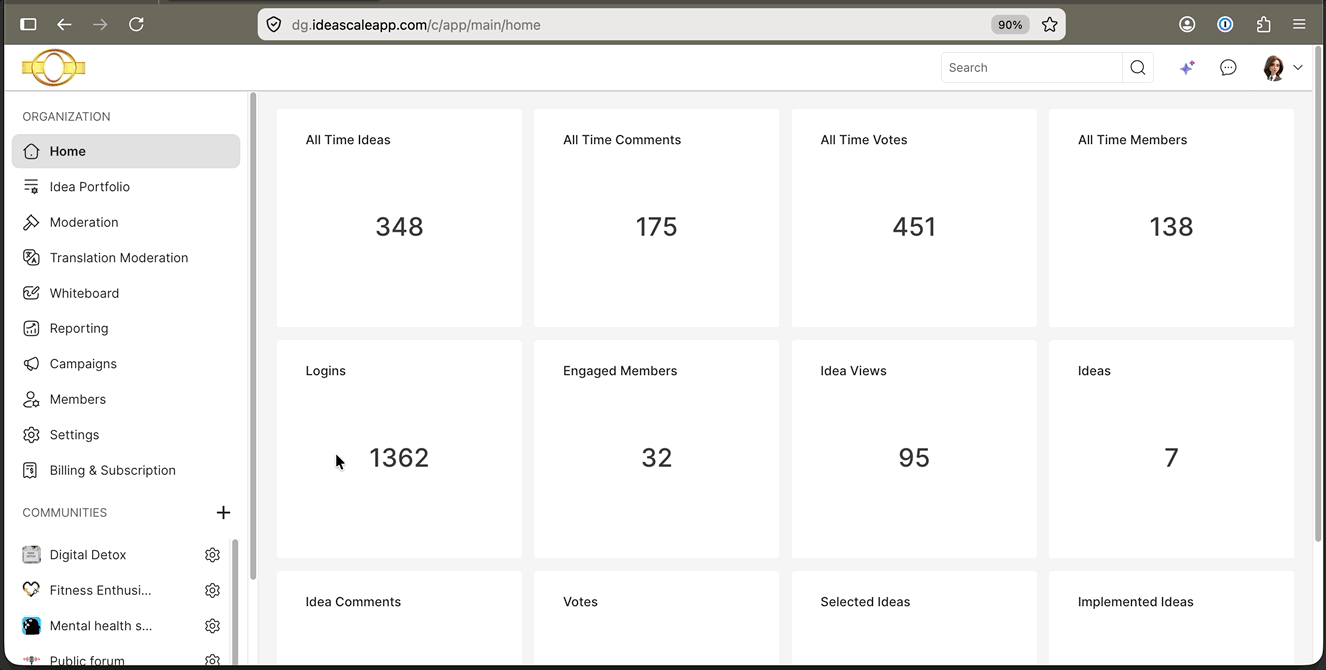Image resolution: width=1326 pixels, height=670 pixels.
Task: Expand the user profile dropdown arrow
Action: click(1298, 68)
